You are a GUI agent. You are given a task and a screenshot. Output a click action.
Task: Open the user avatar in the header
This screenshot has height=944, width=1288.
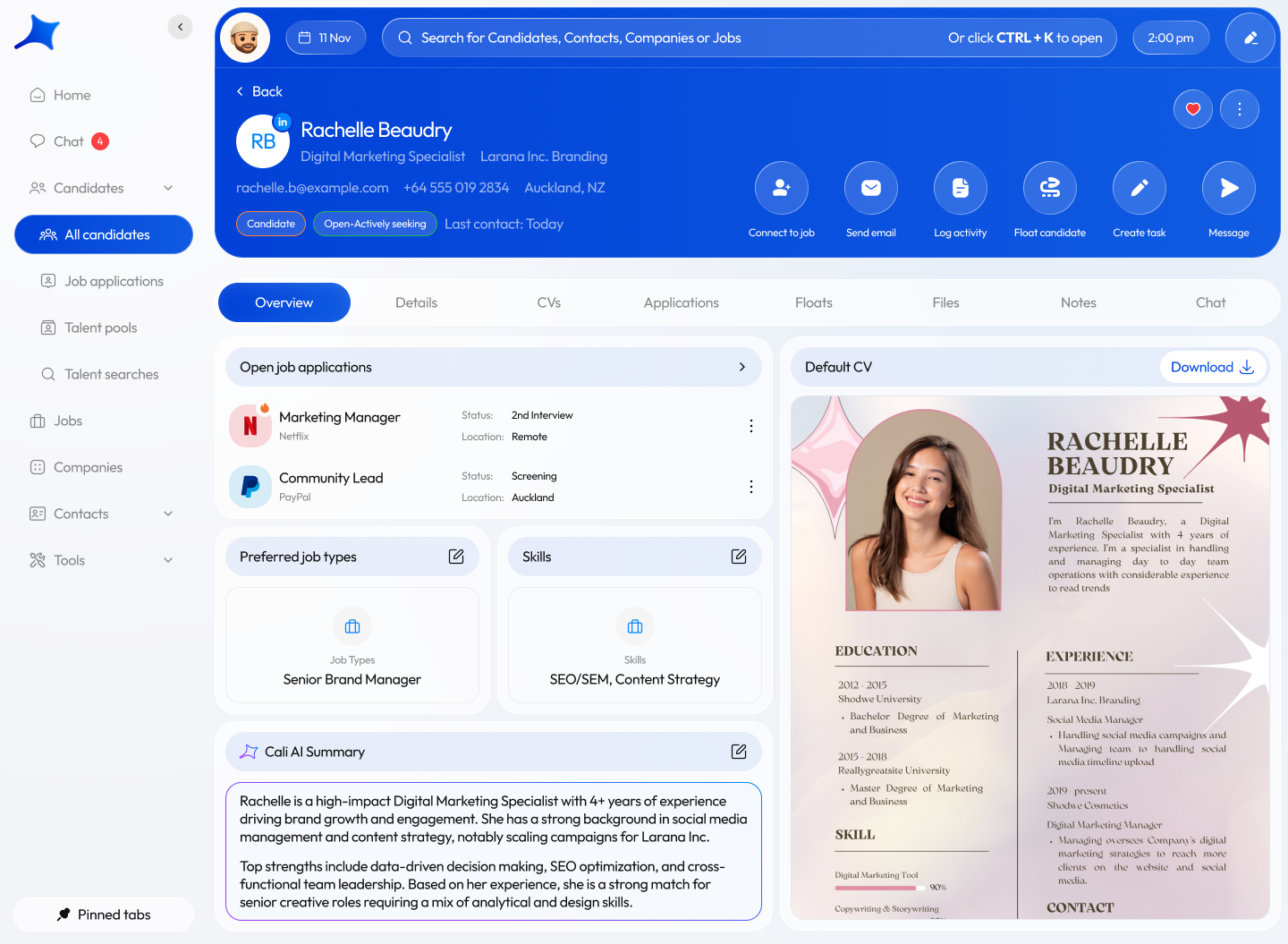pos(245,38)
